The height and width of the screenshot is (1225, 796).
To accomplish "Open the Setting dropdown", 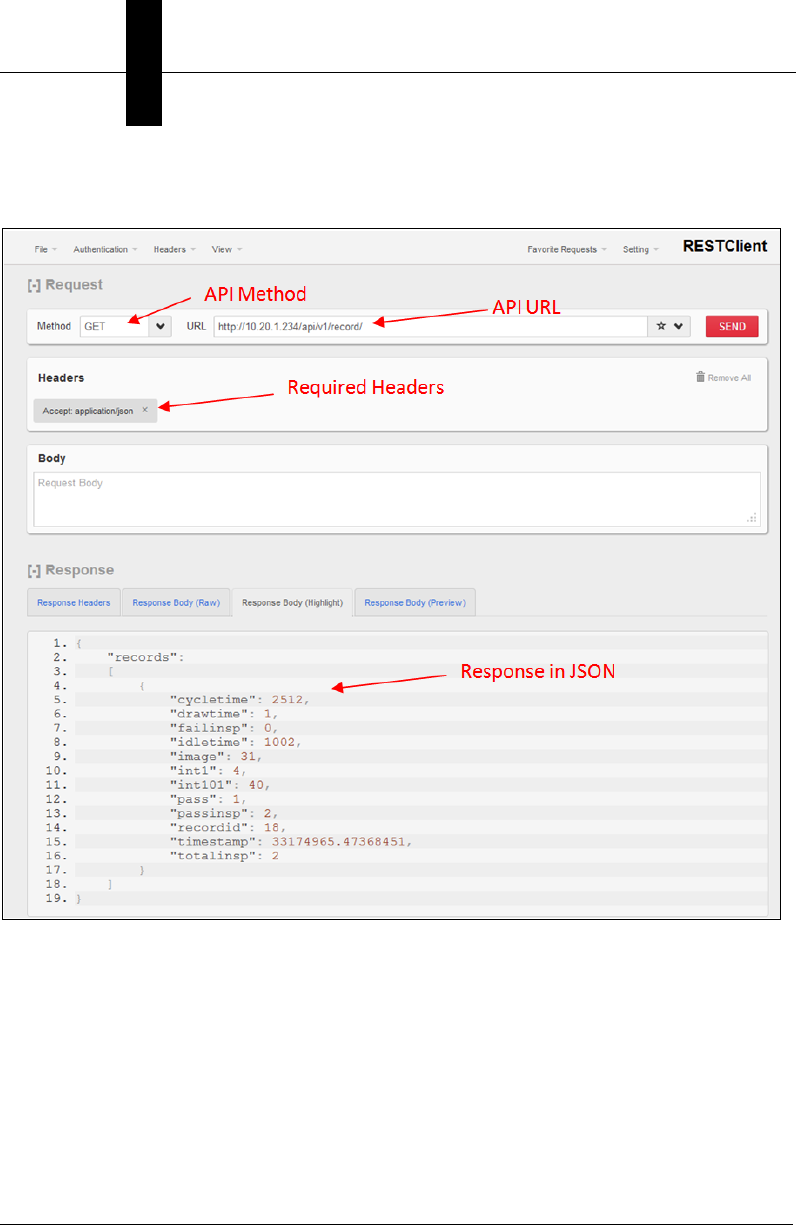I will 640,249.
